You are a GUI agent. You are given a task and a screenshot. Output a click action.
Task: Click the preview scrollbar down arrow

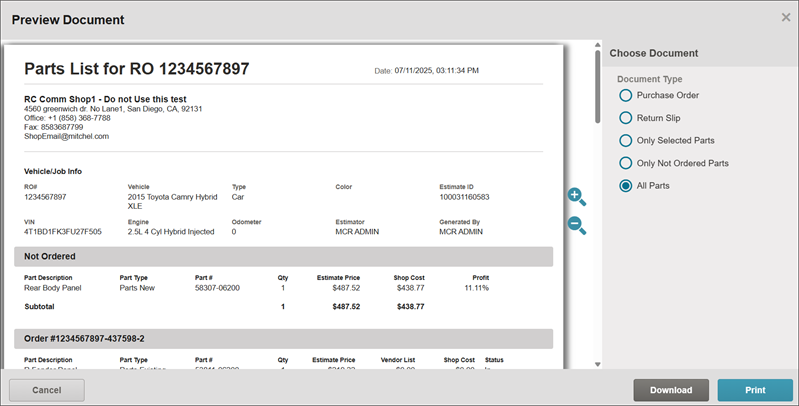click(598, 364)
